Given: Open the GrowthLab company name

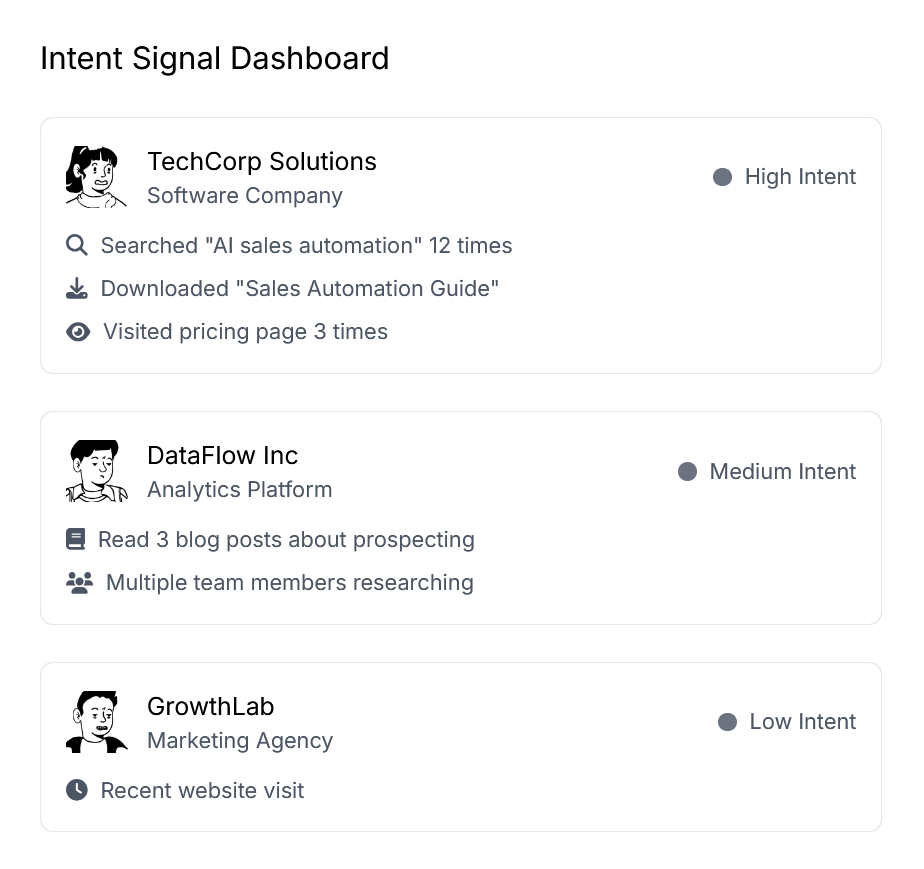Looking at the screenshot, I should 210,706.
